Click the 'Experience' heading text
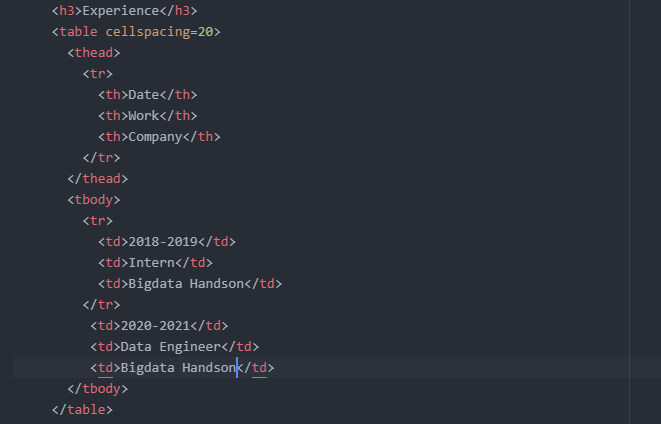 tap(121, 11)
